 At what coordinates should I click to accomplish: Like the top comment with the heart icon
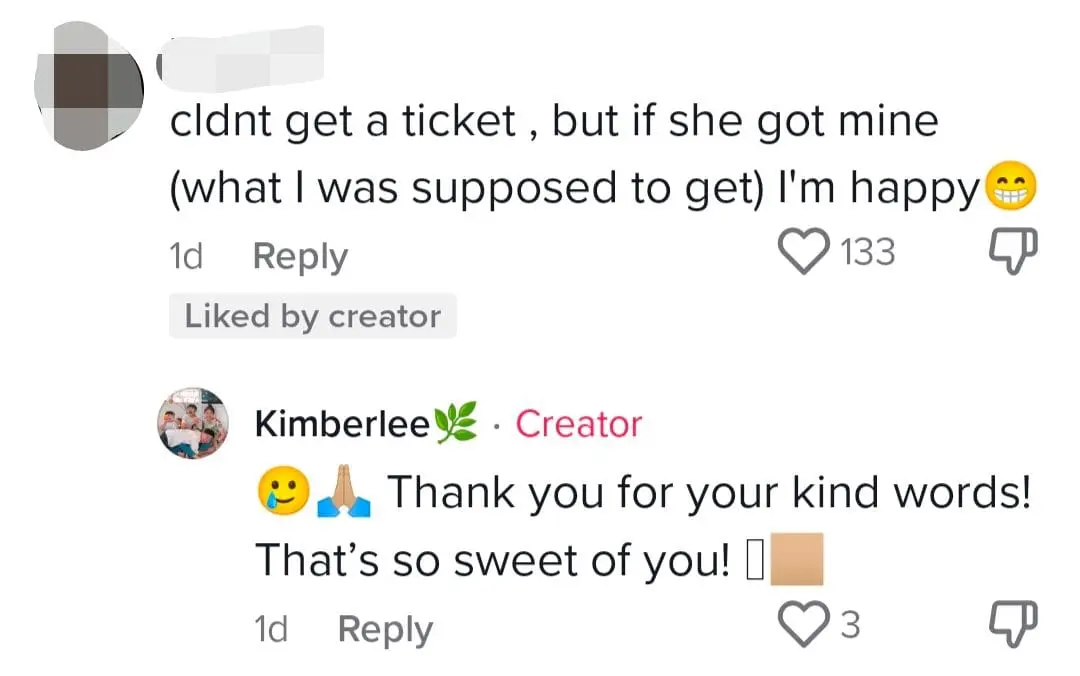[801, 252]
